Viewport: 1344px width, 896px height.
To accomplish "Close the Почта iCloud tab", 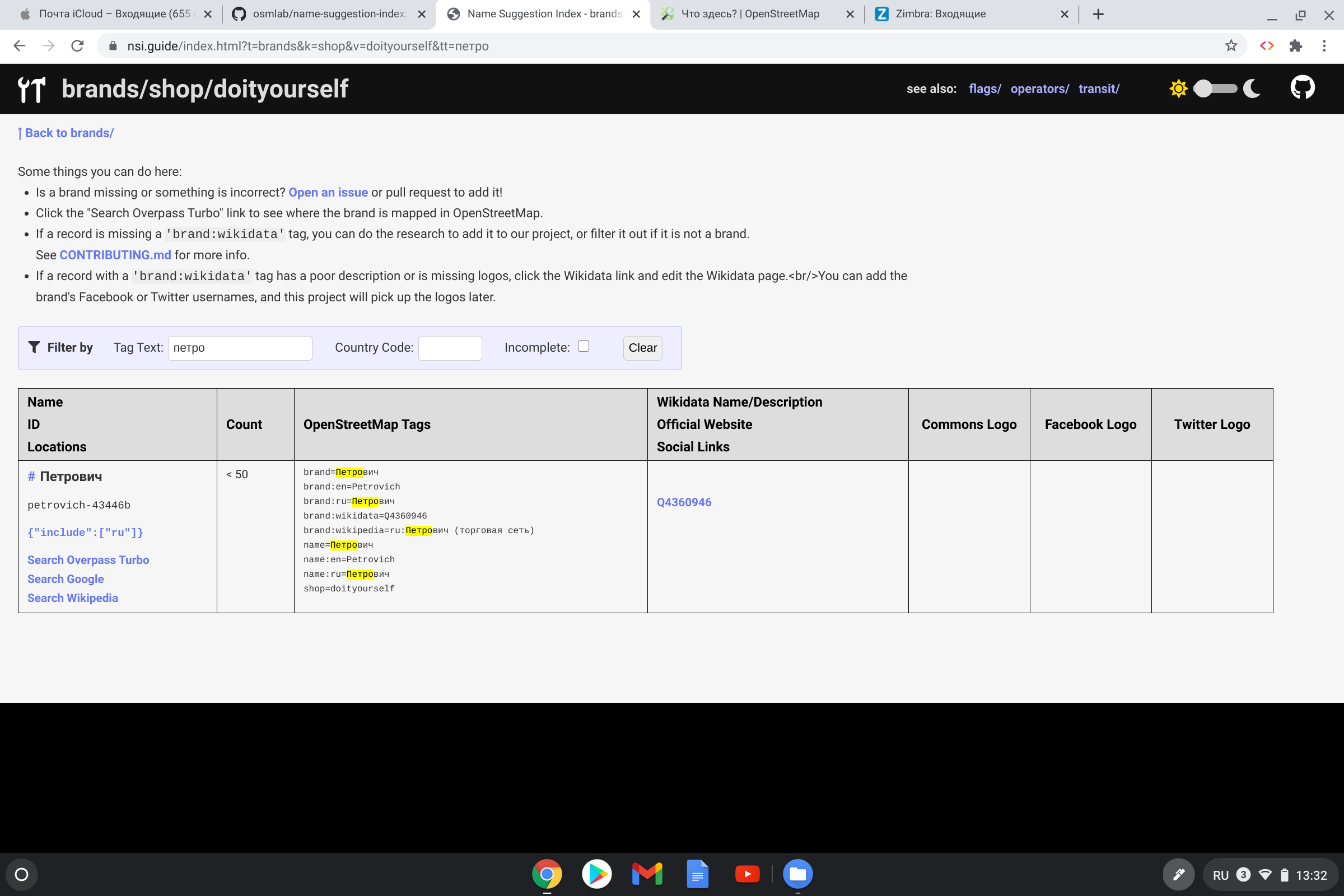I will point(208,15).
